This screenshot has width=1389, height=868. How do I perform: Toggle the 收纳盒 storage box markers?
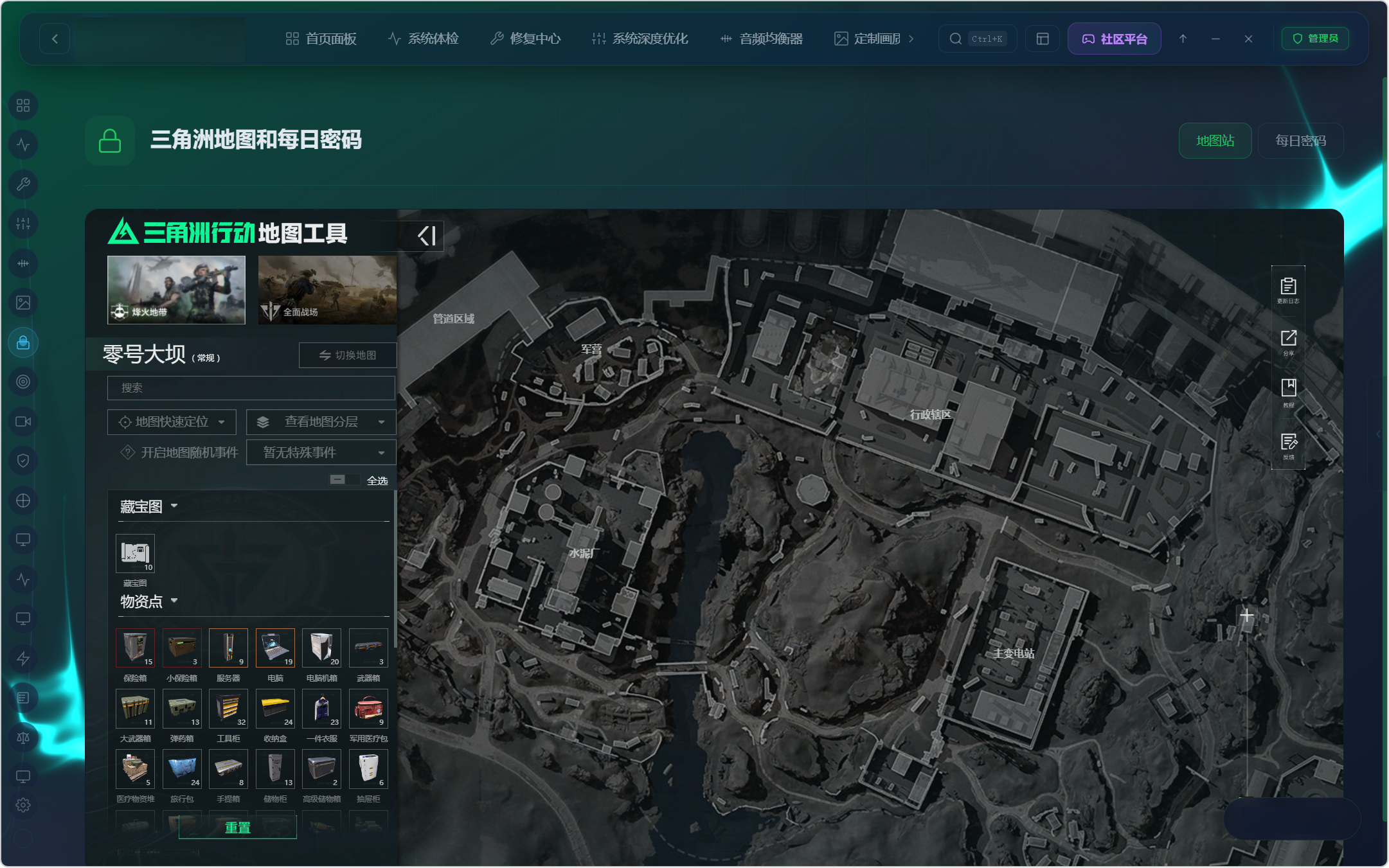click(275, 708)
